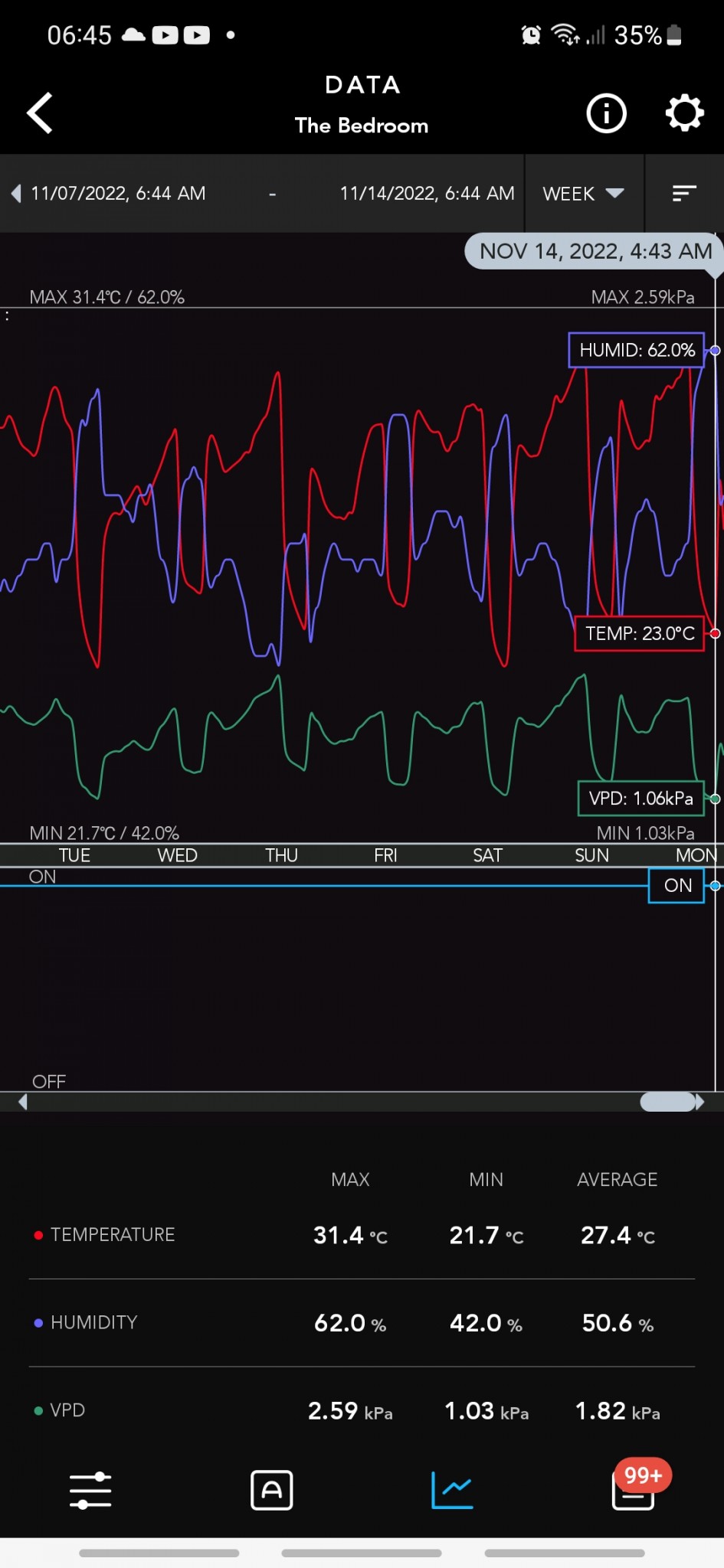Open the filter lines icon
Viewport: 724px width, 1568px height.
tap(683, 194)
